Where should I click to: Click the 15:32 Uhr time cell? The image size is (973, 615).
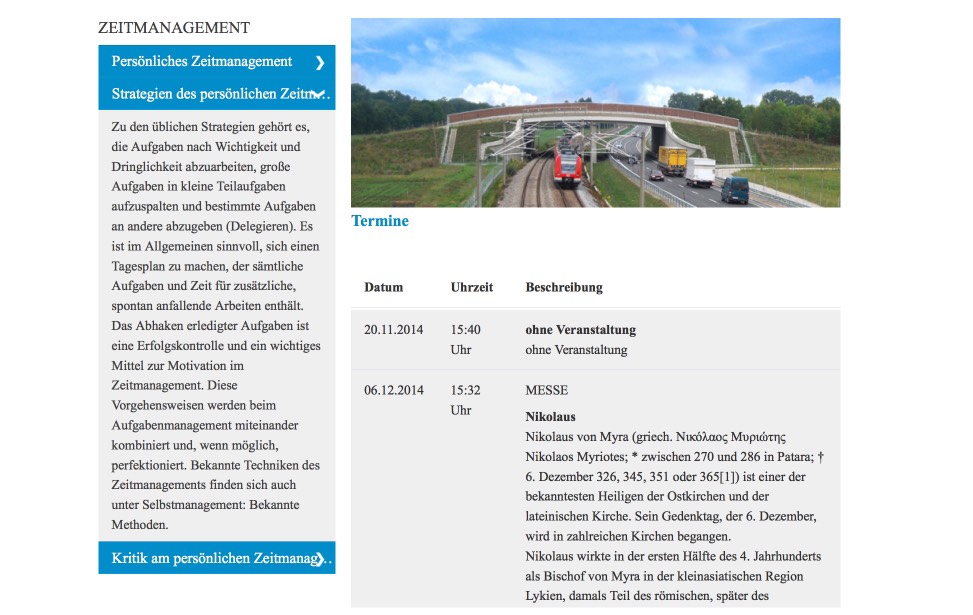pyautogui.click(x=465, y=400)
